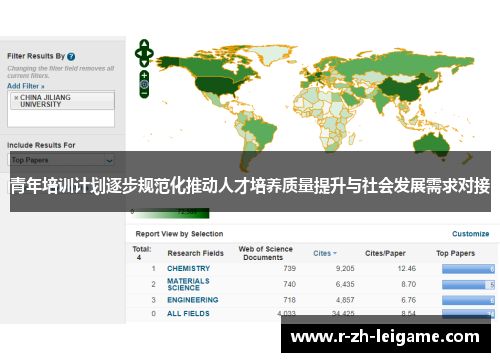Pan the map right with the arrow control
500x362 pixels.
150,53
